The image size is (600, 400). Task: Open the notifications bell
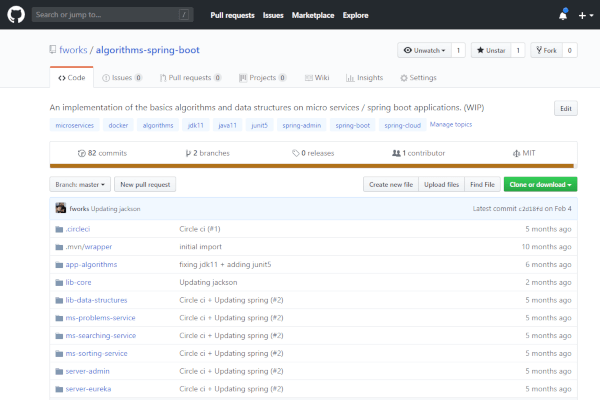(563, 16)
